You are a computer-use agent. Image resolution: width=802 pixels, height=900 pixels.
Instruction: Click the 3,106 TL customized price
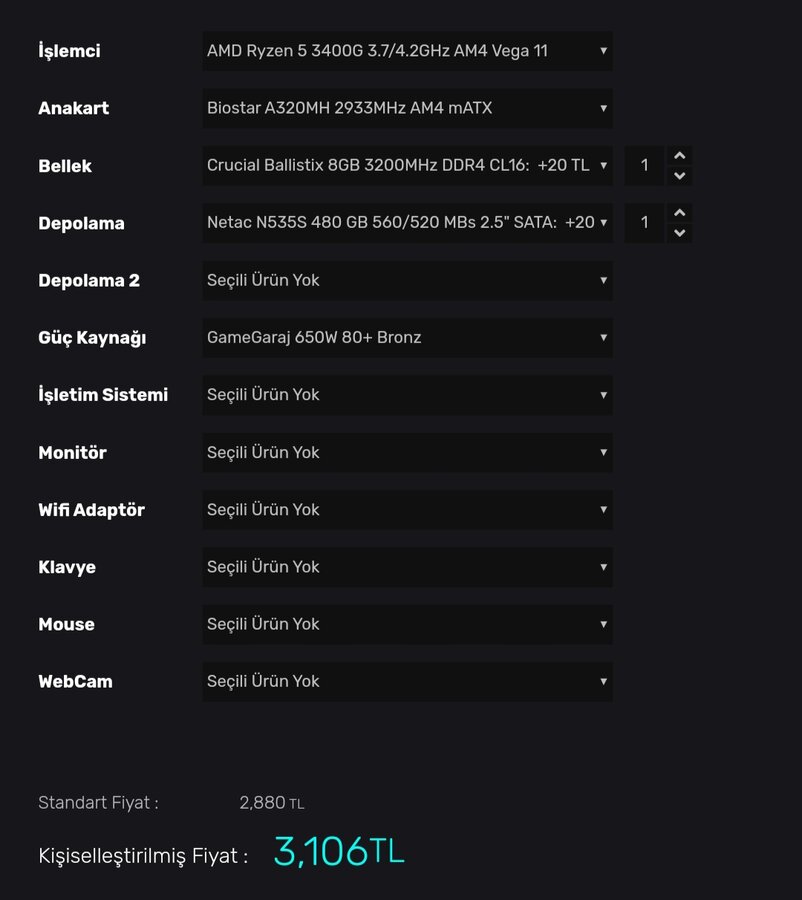coord(338,852)
